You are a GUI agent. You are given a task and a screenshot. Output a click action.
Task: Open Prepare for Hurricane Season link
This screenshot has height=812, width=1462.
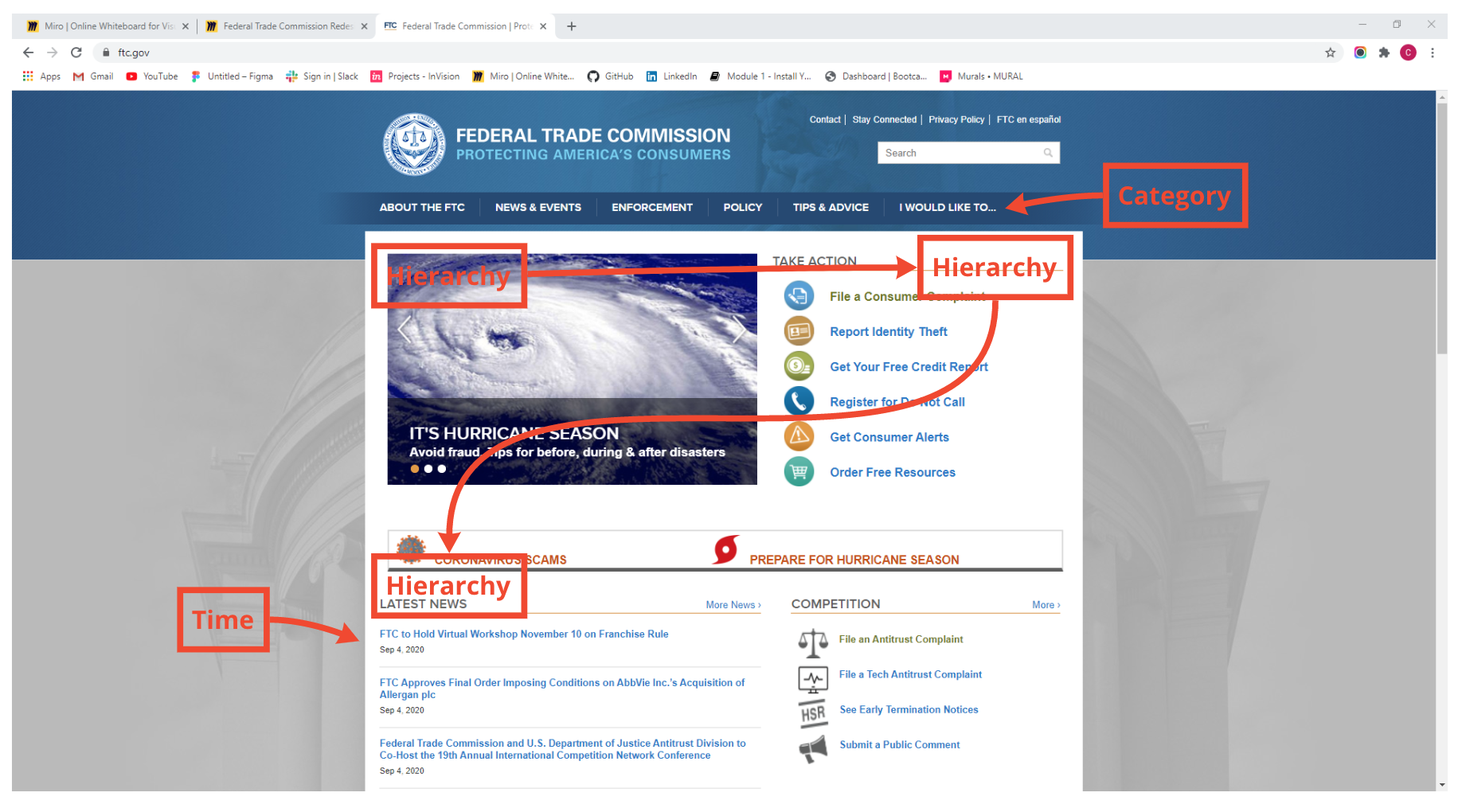tap(854, 560)
